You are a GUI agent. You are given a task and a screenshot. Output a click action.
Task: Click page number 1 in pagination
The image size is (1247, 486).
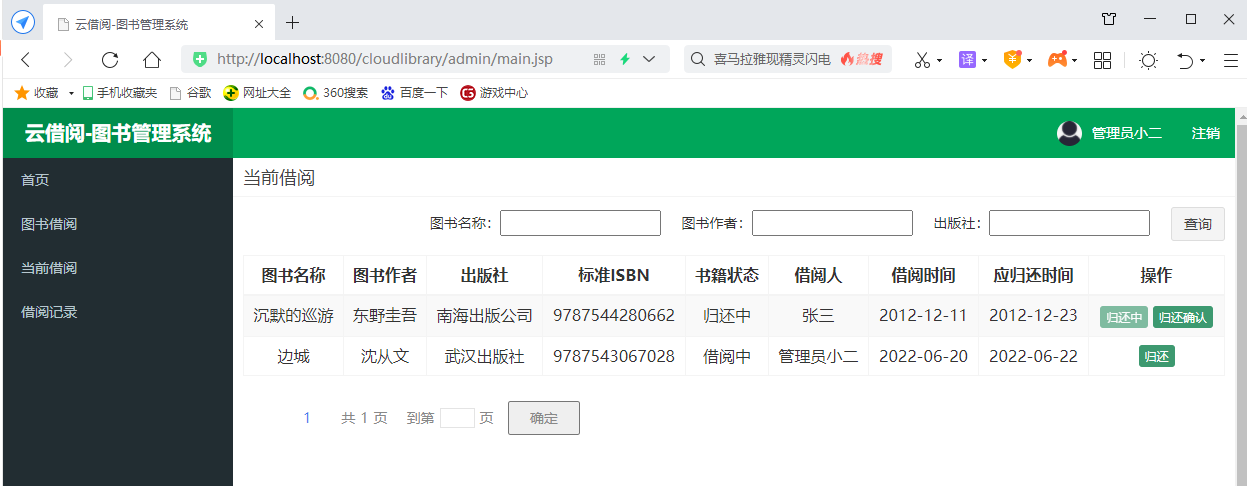307,418
